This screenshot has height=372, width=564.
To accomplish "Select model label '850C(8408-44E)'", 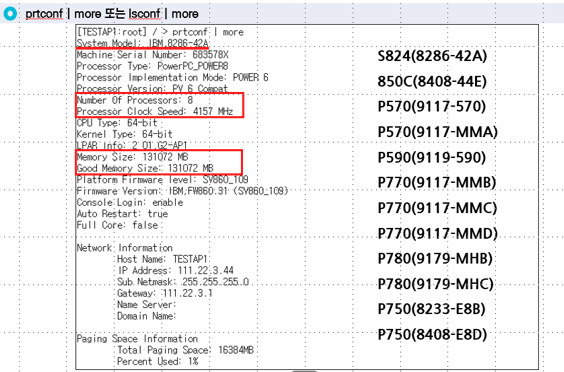I will pyautogui.click(x=432, y=82).
